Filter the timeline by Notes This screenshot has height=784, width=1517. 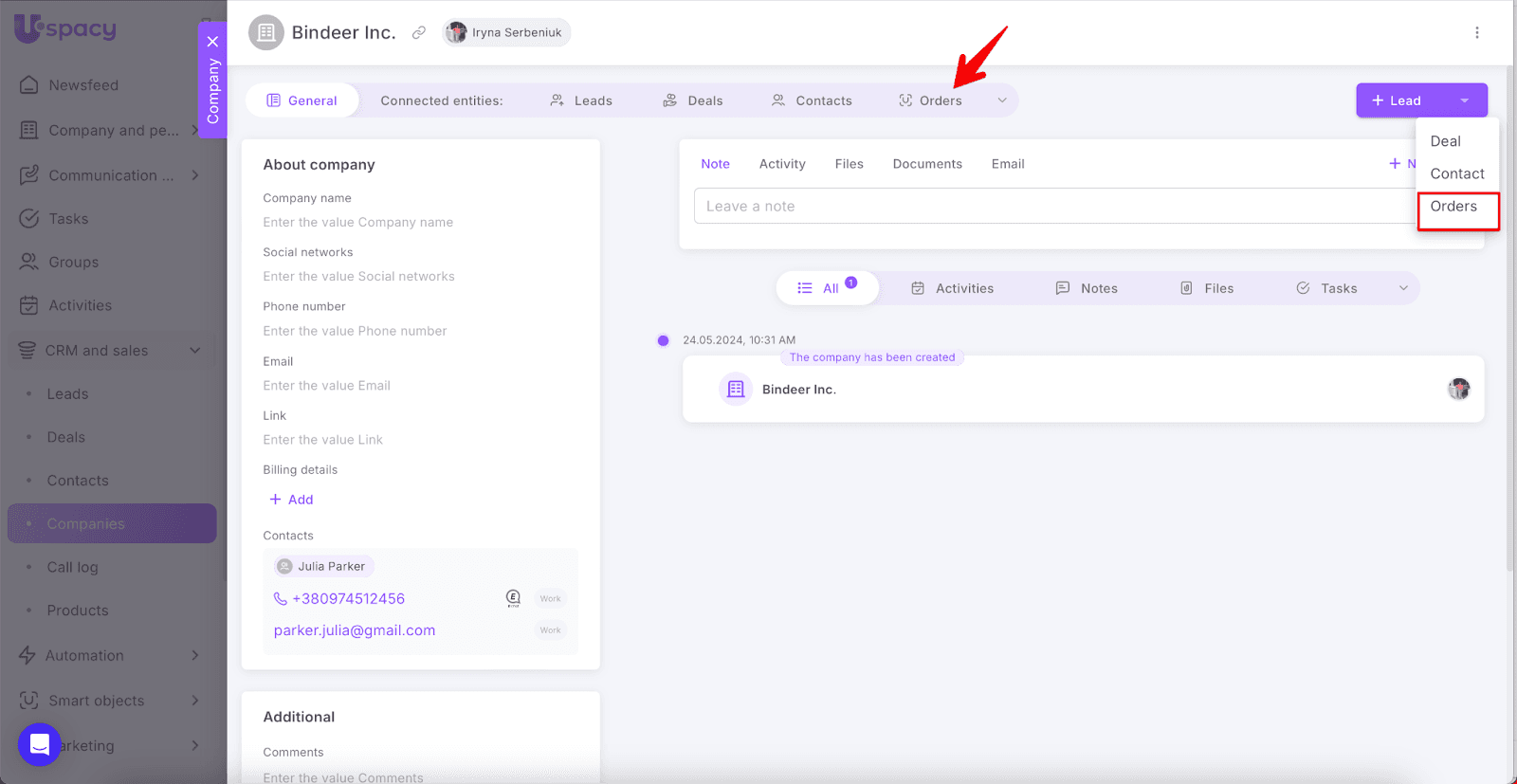[1087, 288]
